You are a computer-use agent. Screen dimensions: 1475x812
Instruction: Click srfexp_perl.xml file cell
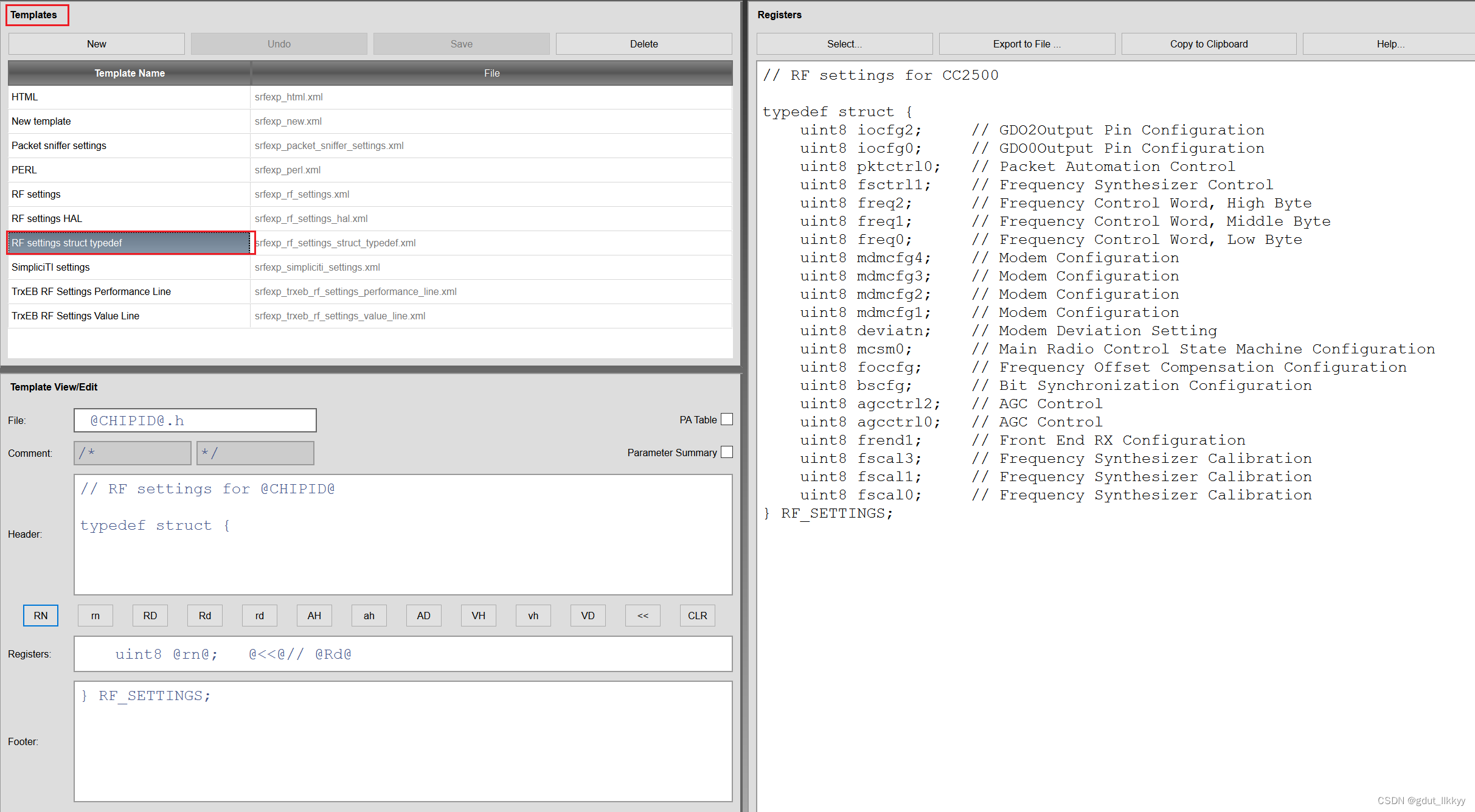click(x=491, y=170)
